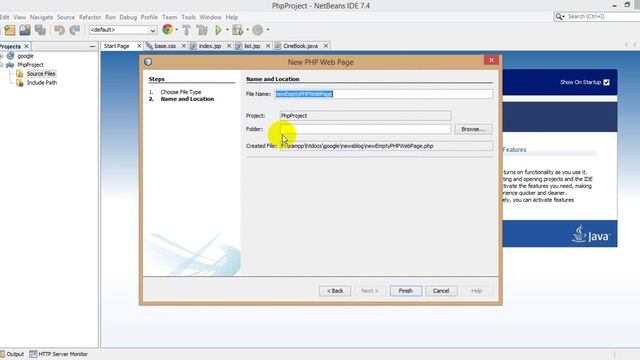Click the Cancel button
The height and width of the screenshot is (360, 640).
click(x=441, y=291)
